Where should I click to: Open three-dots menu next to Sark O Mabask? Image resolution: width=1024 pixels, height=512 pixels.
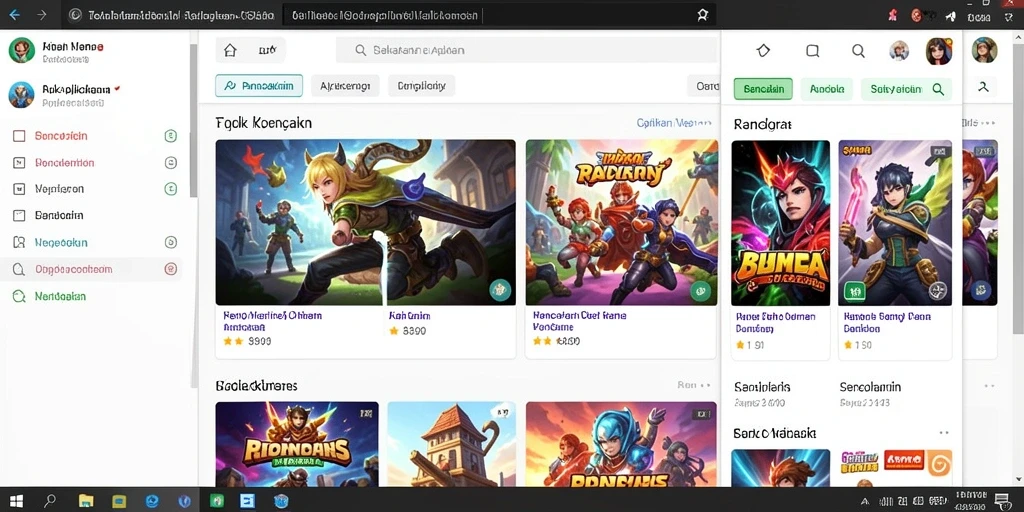click(x=944, y=433)
